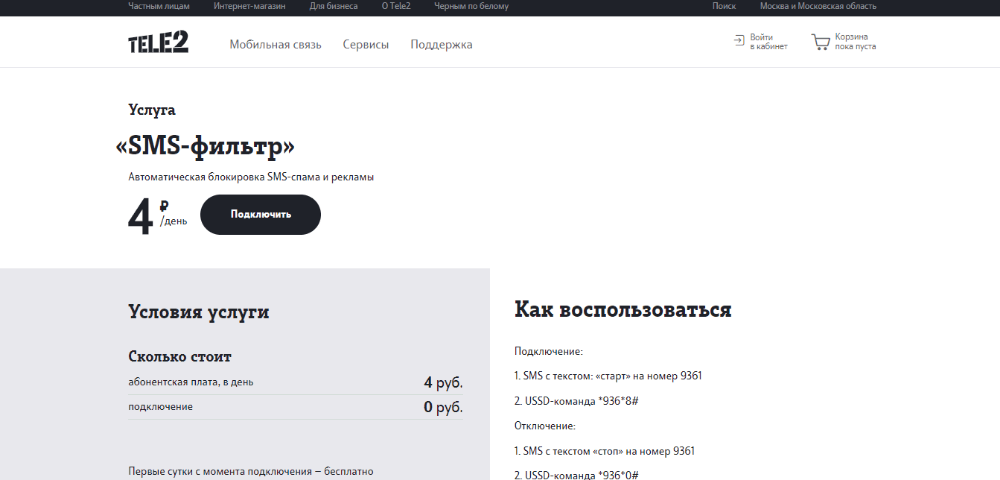
Task: Click the Подключение: label
Action: click(x=548, y=352)
